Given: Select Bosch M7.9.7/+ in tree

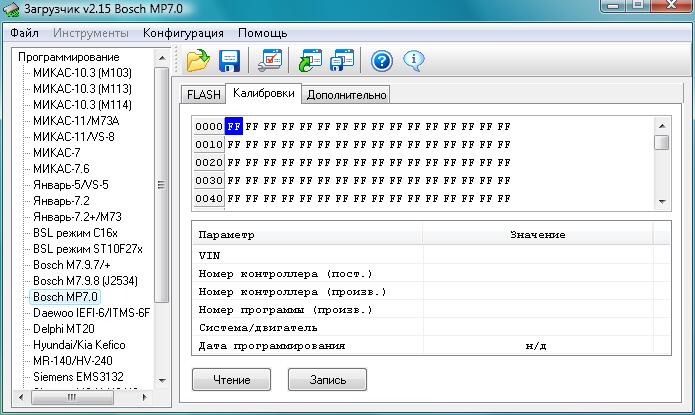Looking at the screenshot, I should click(x=72, y=265).
